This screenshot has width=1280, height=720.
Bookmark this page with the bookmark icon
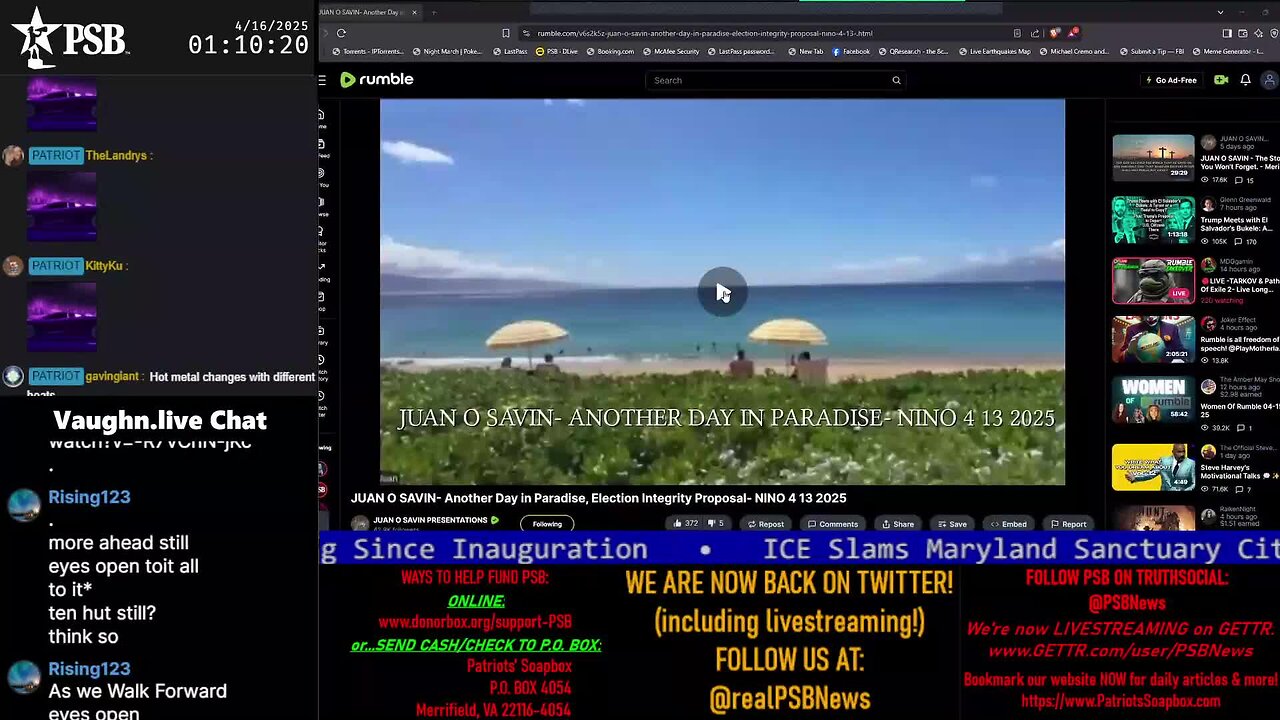(x=506, y=33)
